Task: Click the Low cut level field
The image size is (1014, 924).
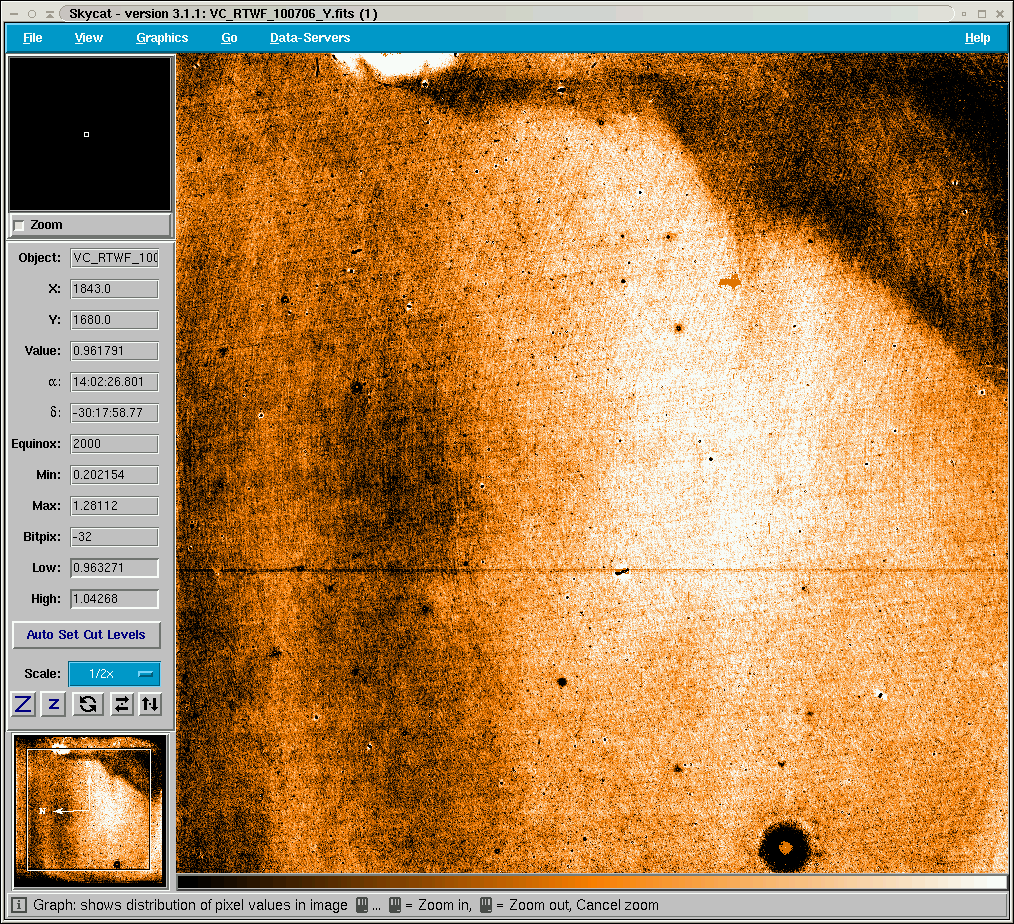Action: coord(114,568)
